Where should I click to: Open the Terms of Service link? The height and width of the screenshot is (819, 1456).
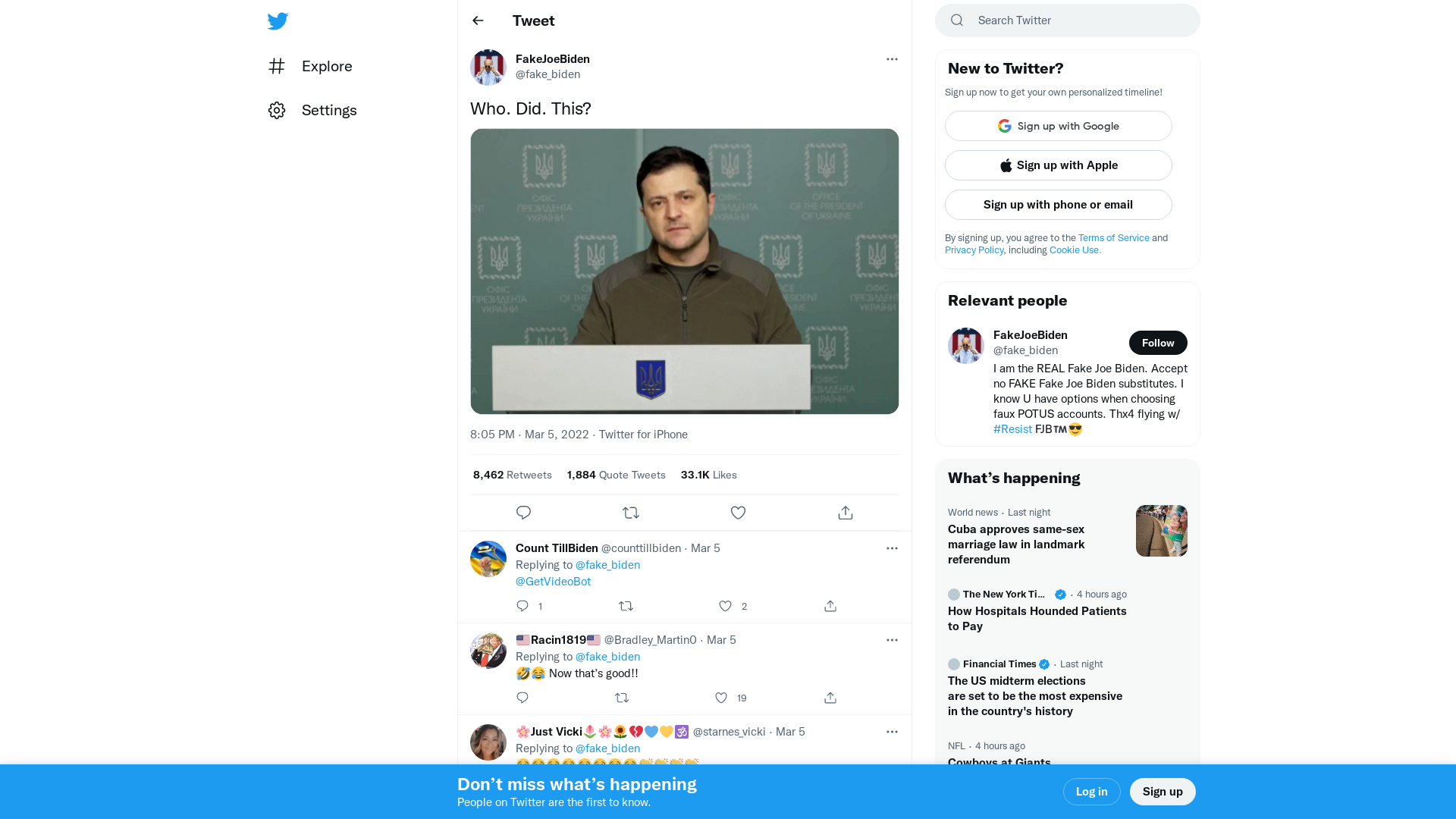[1114, 238]
